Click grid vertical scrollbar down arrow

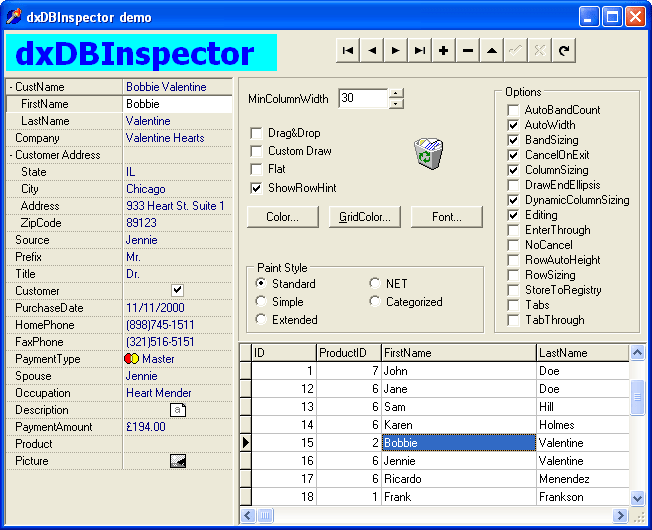[x=637, y=497]
